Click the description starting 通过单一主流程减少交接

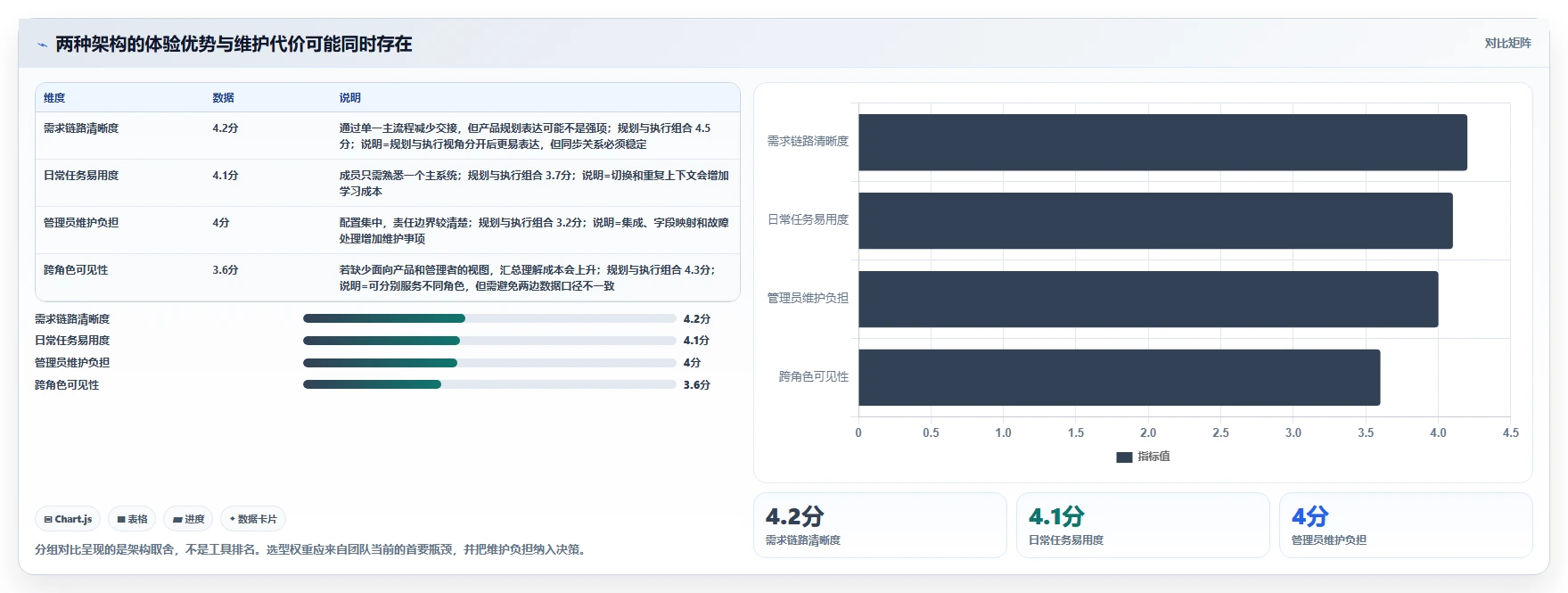525,136
